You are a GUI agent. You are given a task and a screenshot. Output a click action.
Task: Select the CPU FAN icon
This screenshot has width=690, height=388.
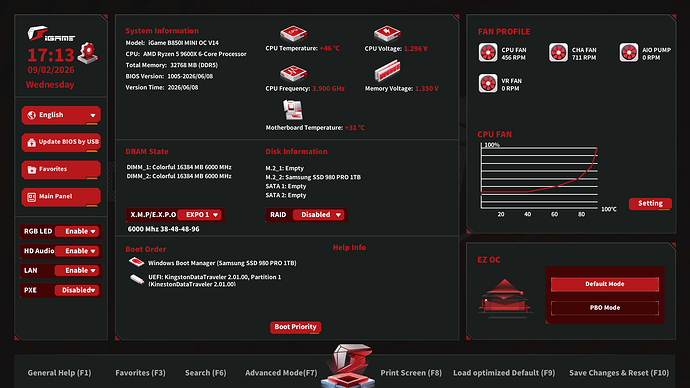pos(488,53)
